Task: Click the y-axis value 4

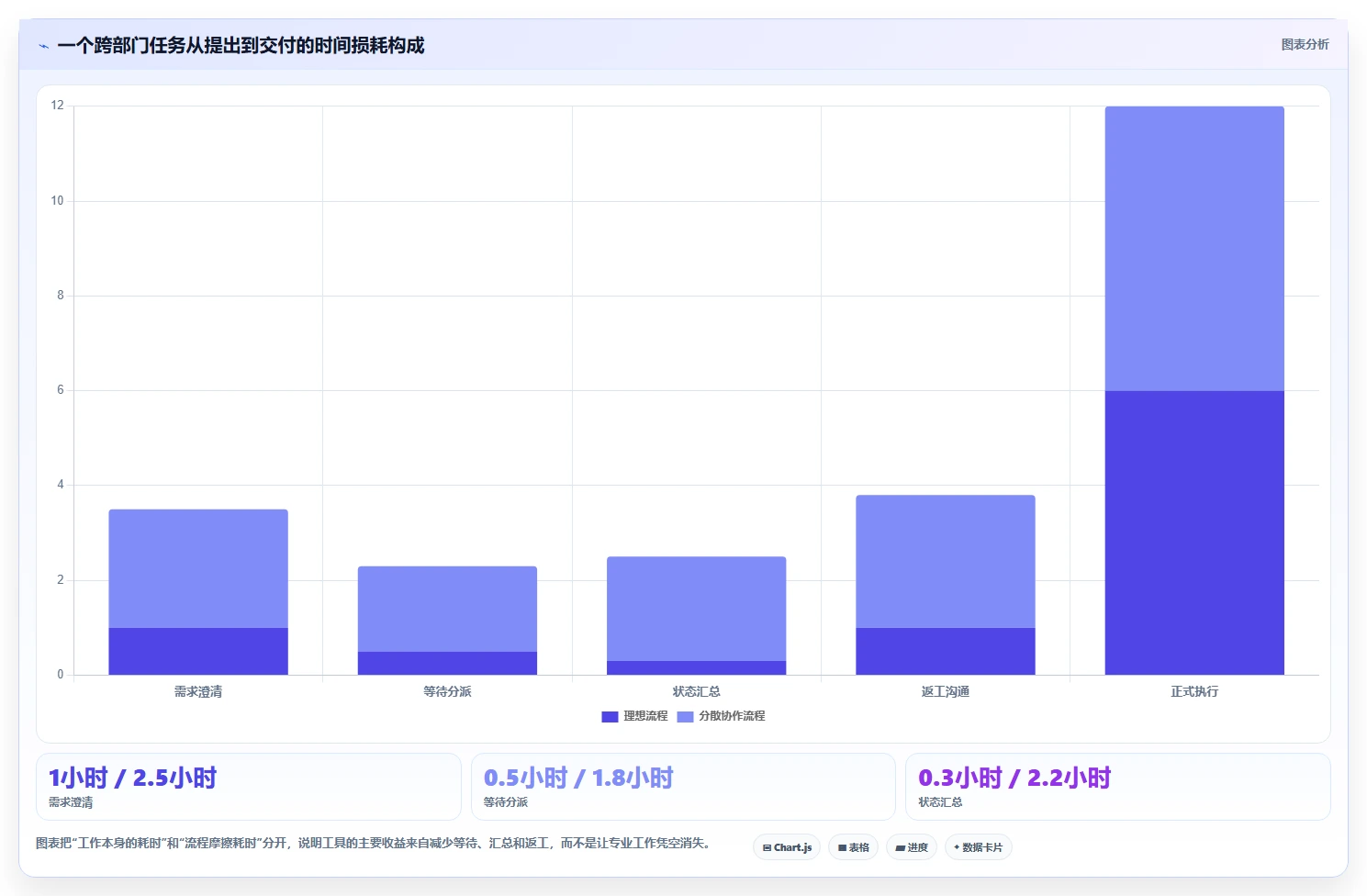Action: coord(61,485)
